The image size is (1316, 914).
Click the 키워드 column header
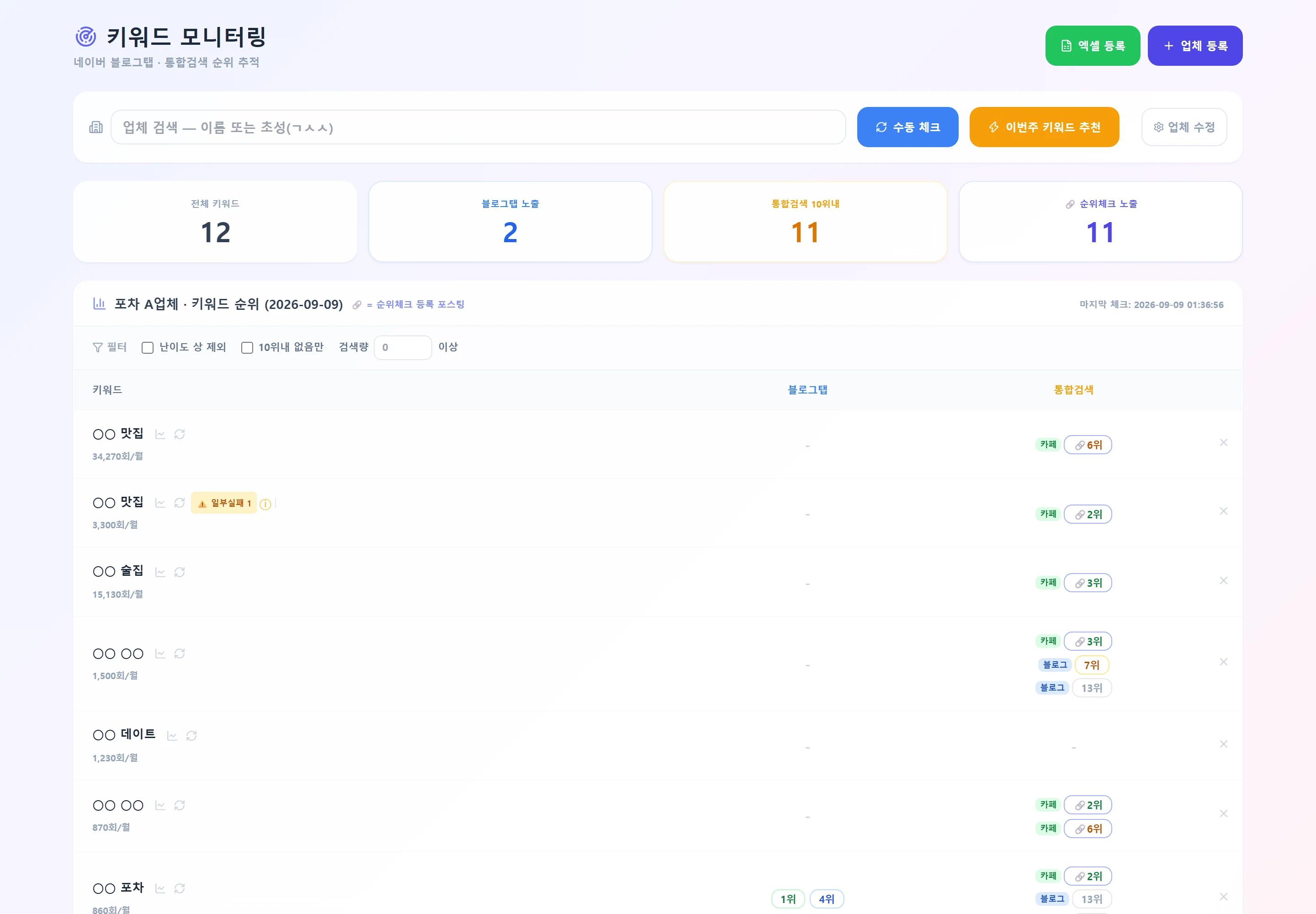pos(107,390)
